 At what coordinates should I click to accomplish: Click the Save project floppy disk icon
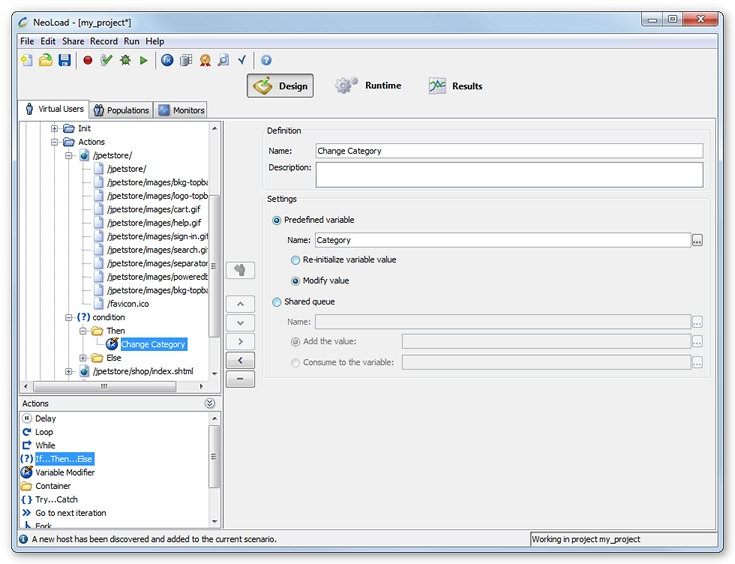pos(64,61)
